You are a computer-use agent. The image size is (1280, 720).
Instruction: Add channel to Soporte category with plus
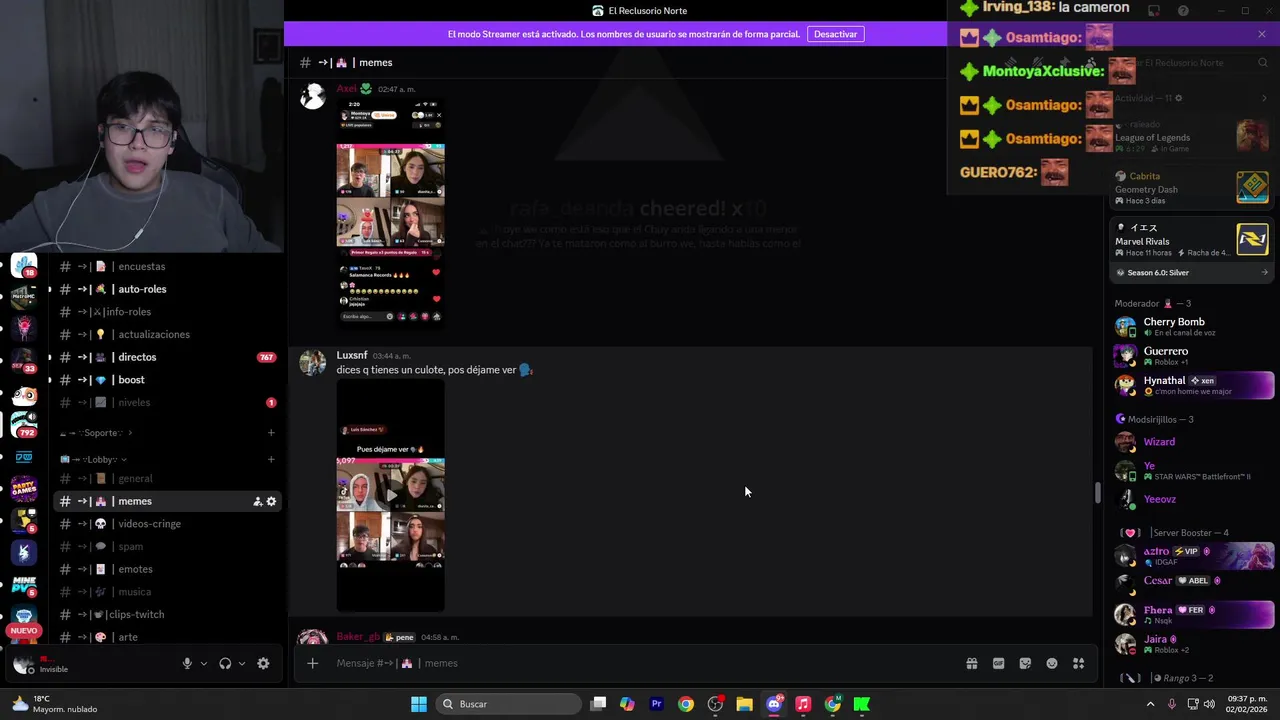[271, 433]
